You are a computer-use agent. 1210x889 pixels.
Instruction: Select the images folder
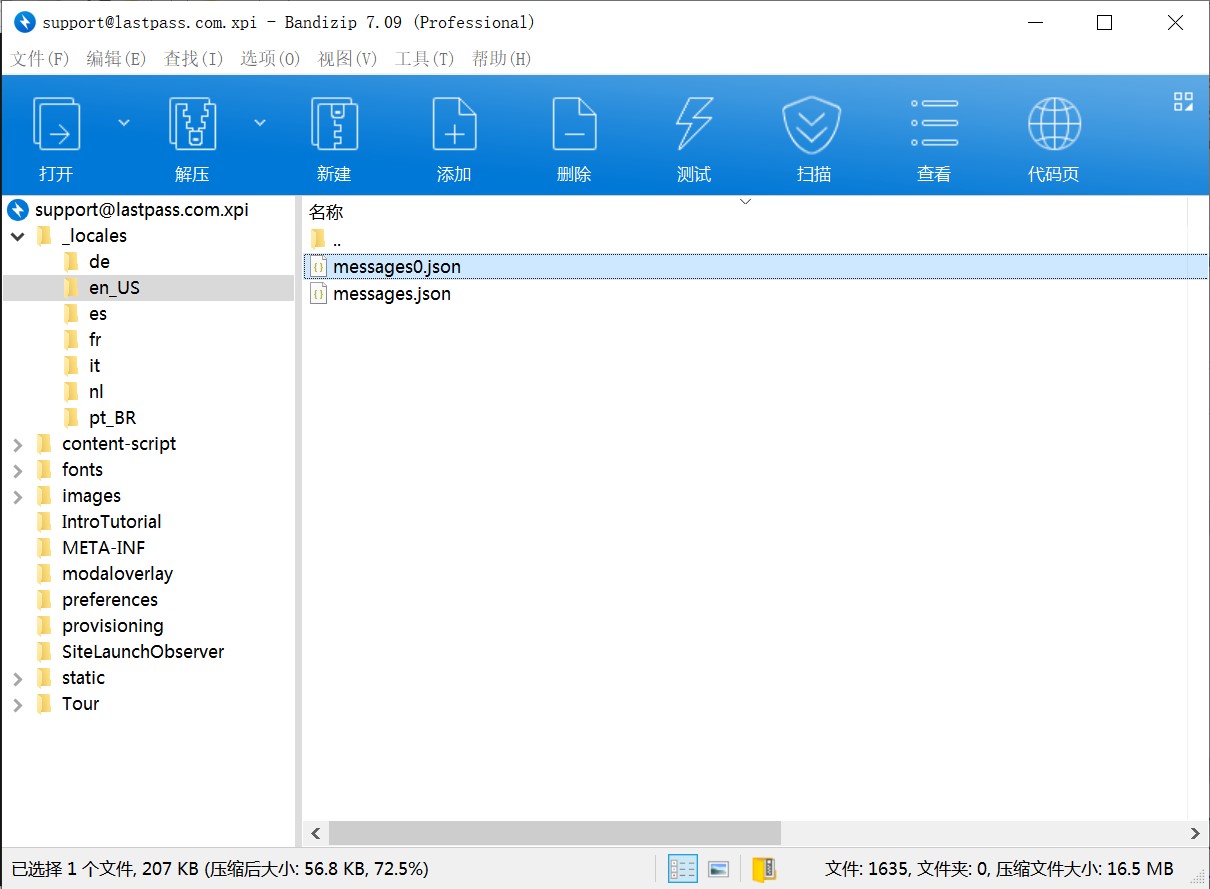(91, 496)
